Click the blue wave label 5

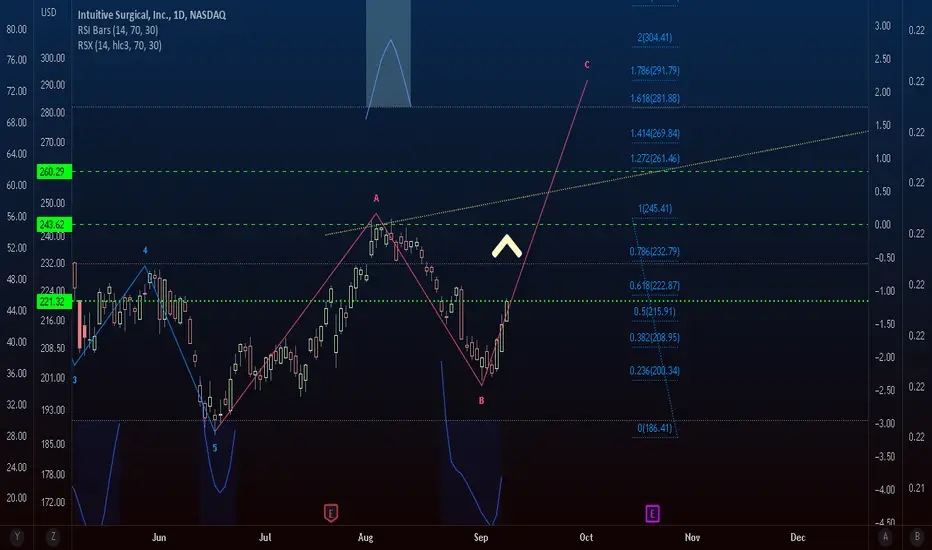coord(215,448)
